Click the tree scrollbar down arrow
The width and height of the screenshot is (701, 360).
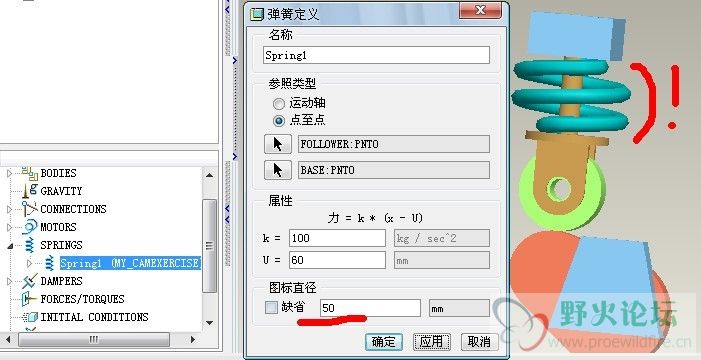209,322
